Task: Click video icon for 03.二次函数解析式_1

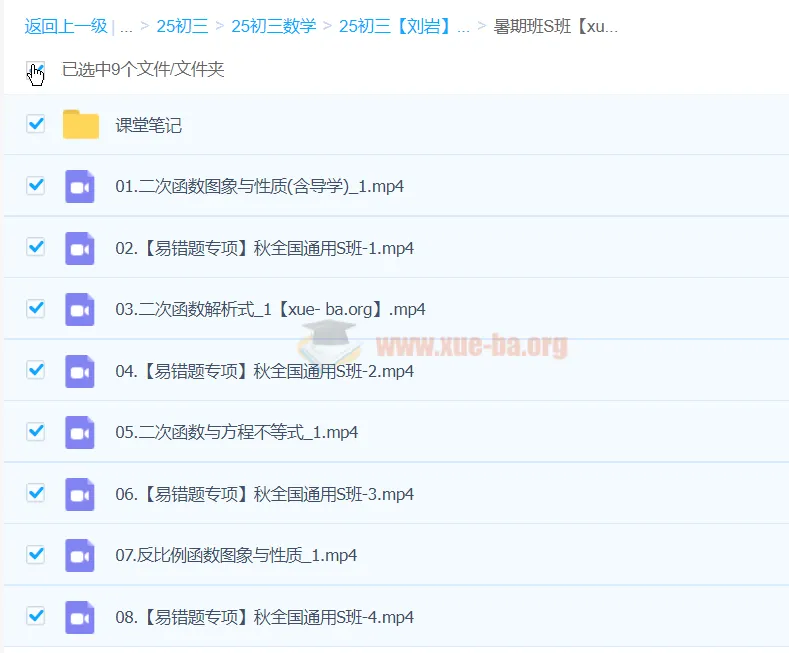Action: (79, 310)
